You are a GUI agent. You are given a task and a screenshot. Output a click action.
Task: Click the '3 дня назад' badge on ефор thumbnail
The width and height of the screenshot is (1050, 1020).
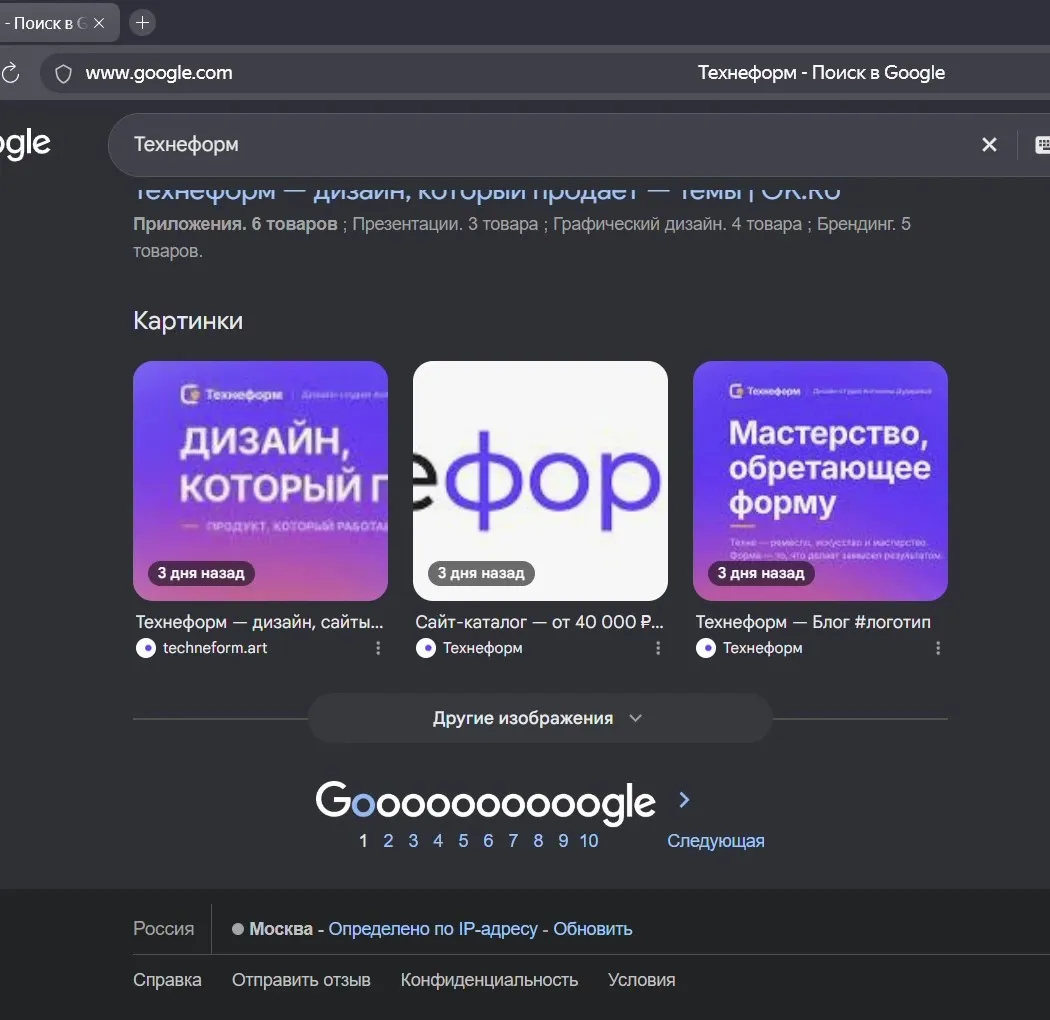481,573
